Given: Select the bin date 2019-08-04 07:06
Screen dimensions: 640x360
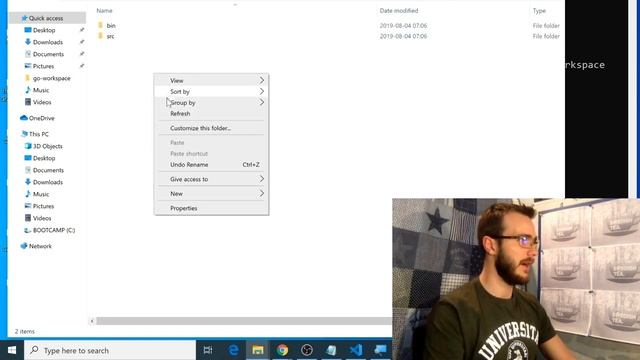Looking at the screenshot, I should pos(403,25).
